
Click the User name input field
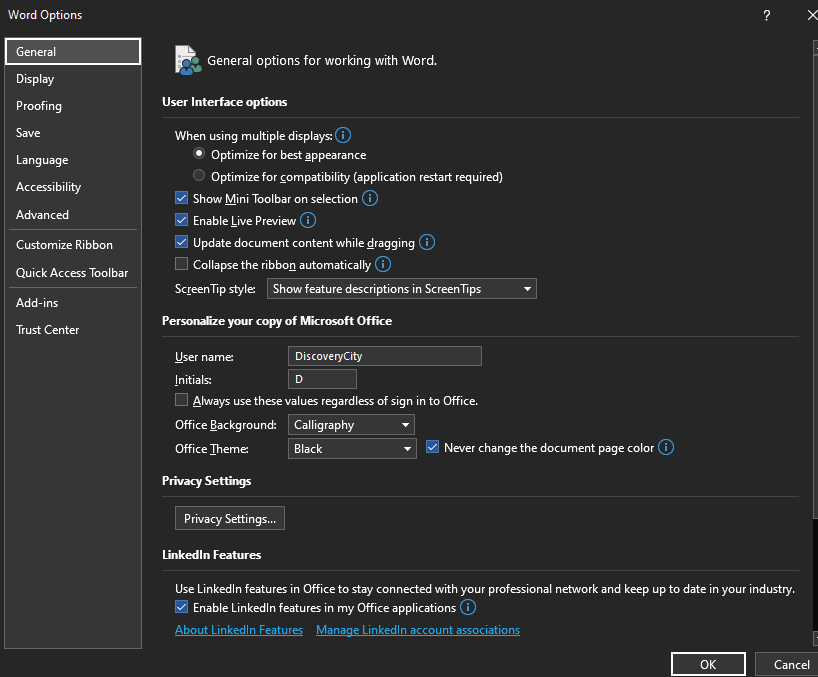[x=385, y=356]
